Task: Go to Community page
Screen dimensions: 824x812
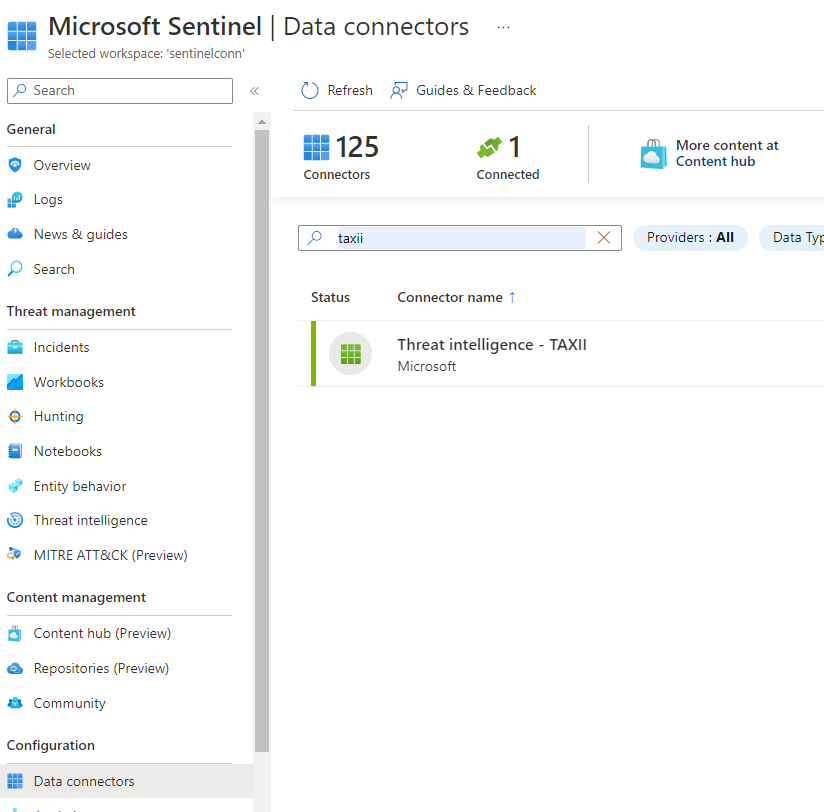Action: click(69, 703)
